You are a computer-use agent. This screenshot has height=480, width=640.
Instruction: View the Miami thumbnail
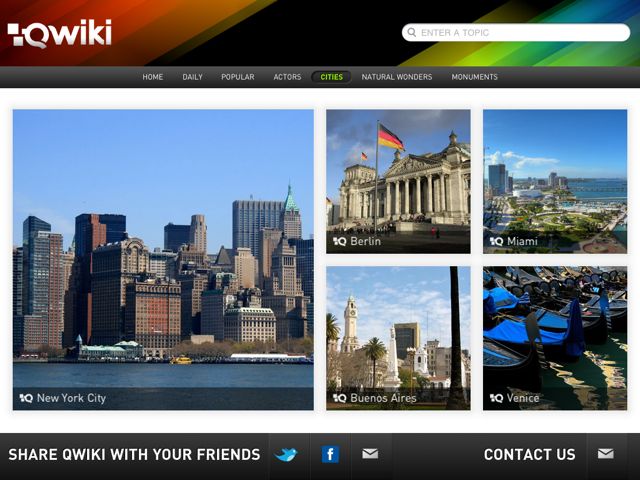555,181
